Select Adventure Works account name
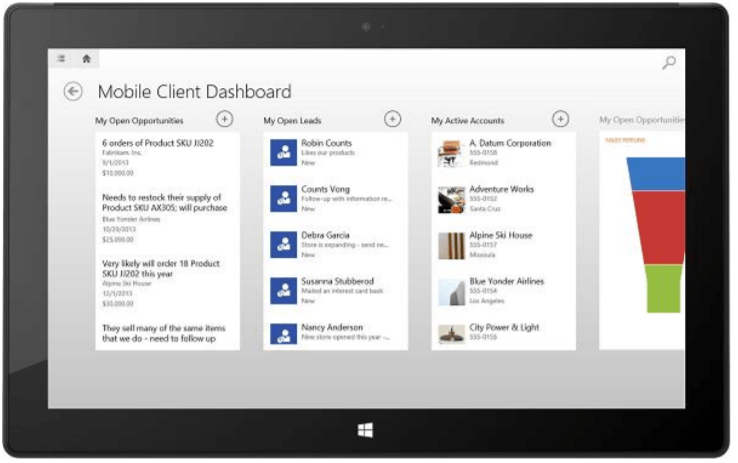This screenshot has height=463, width=738. tap(501, 189)
